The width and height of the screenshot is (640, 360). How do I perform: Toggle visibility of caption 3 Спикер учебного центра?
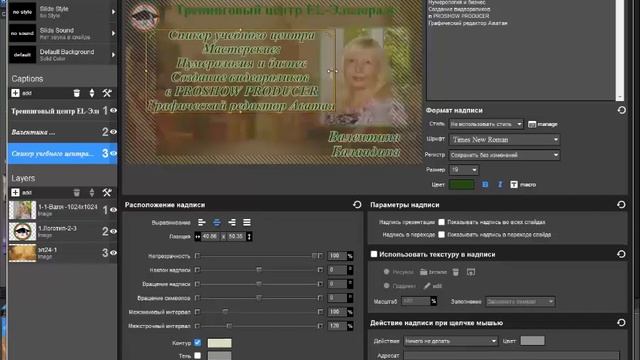pyautogui.click(x=113, y=153)
